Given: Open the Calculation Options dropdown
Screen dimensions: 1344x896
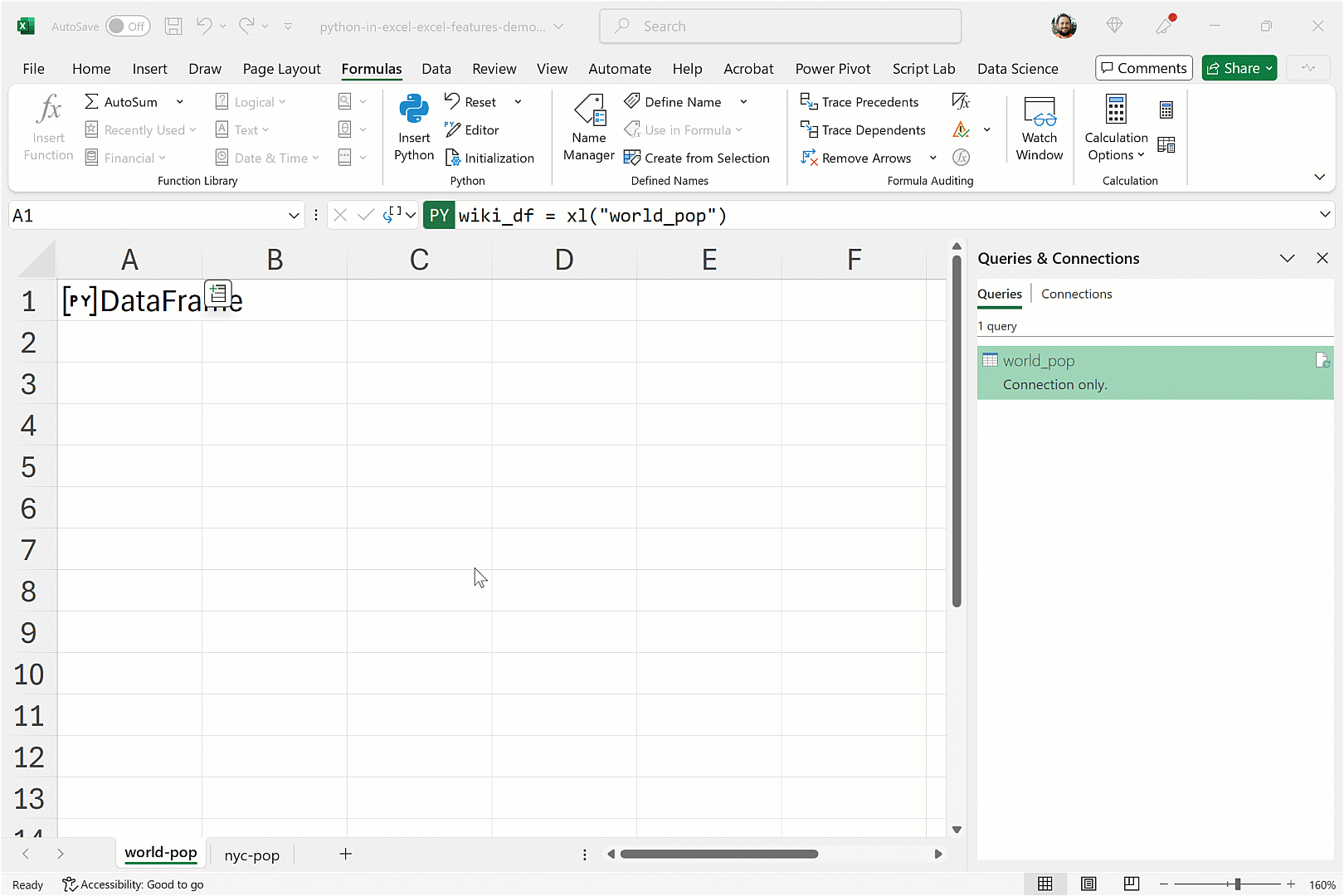Looking at the screenshot, I should [1116, 128].
